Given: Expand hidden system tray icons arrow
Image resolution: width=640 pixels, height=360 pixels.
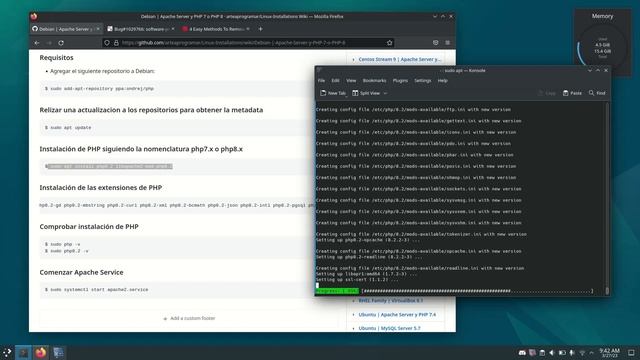Looking at the screenshot, I should pyautogui.click(x=591, y=353).
